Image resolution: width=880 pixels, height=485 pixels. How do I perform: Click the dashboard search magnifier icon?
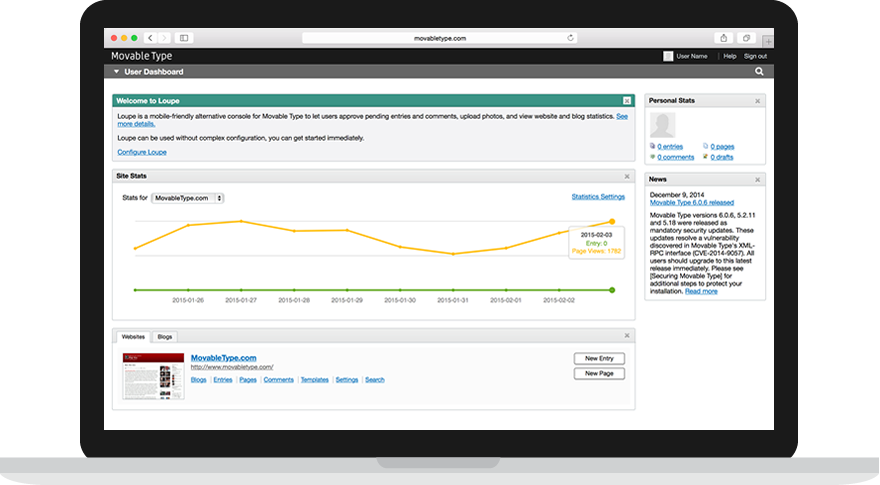(x=759, y=71)
